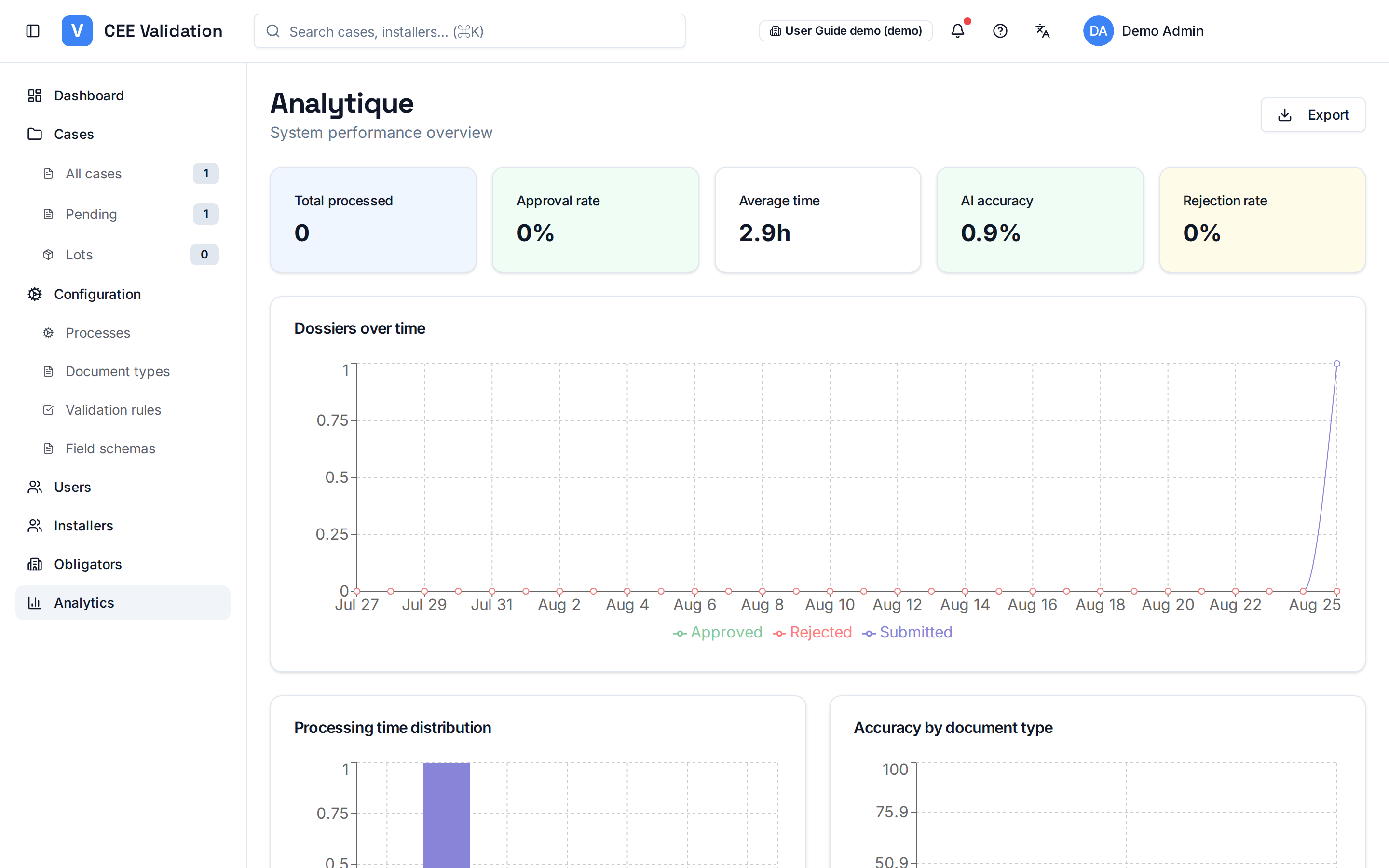Open the notifications bell
The image size is (1389, 868).
[x=958, y=31]
